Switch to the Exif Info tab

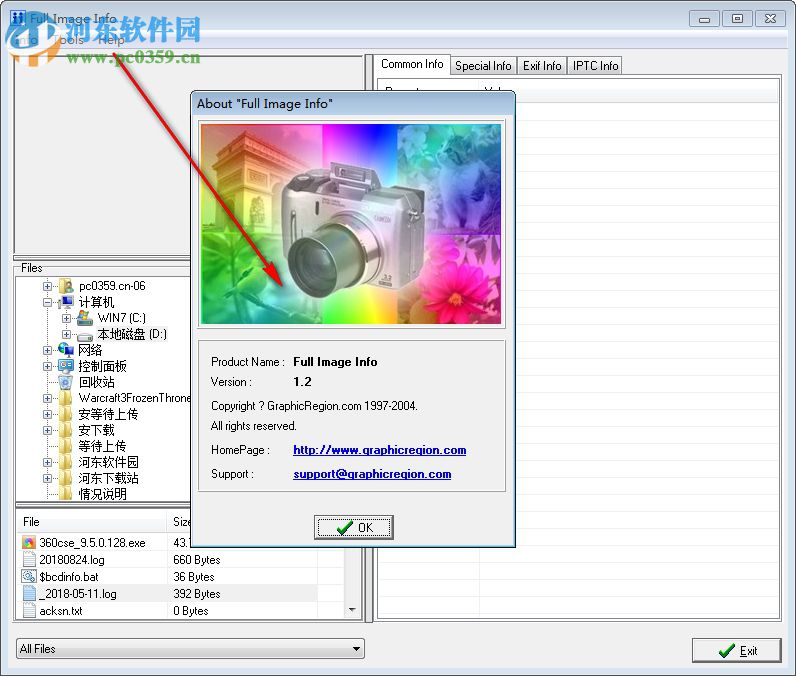point(542,66)
